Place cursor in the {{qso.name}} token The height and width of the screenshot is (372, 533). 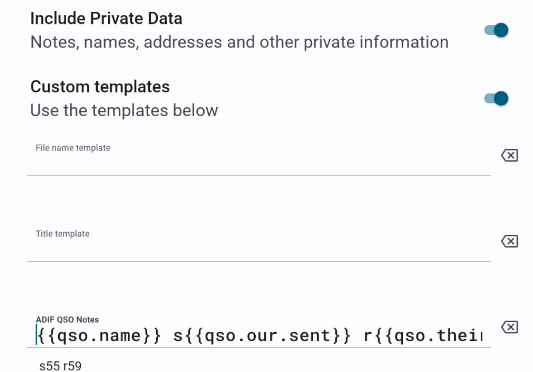[x=99, y=336]
